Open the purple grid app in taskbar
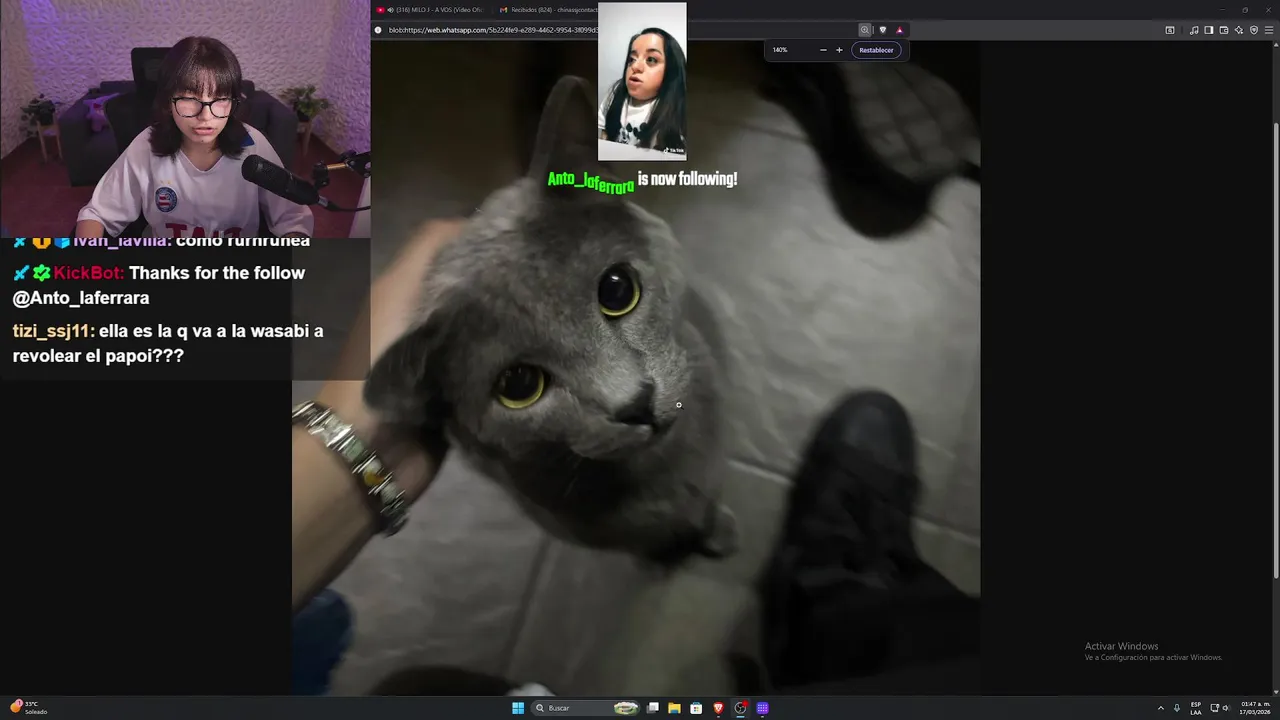The width and height of the screenshot is (1280, 720). tap(762, 708)
